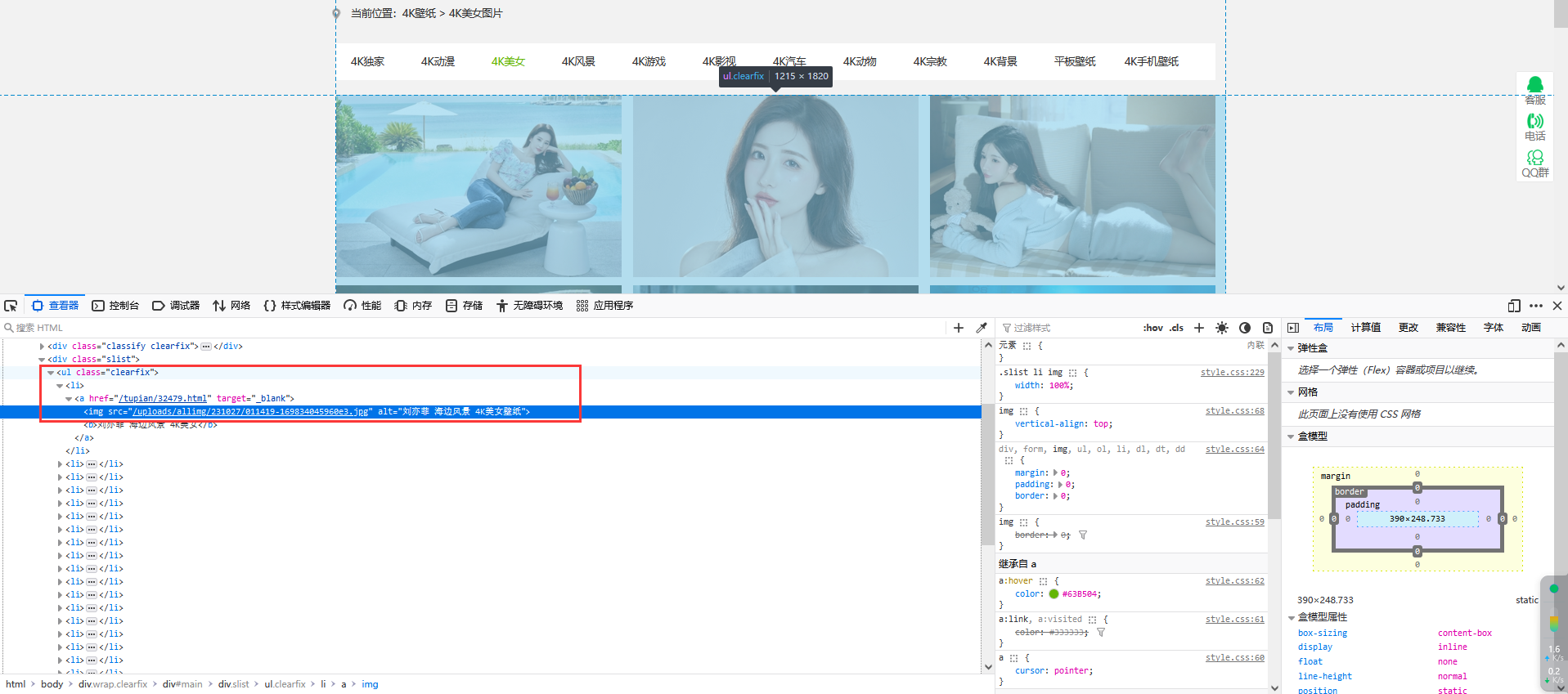
Task: Click the overridden color #333333 filter icon
Action: pos(1101,633)
